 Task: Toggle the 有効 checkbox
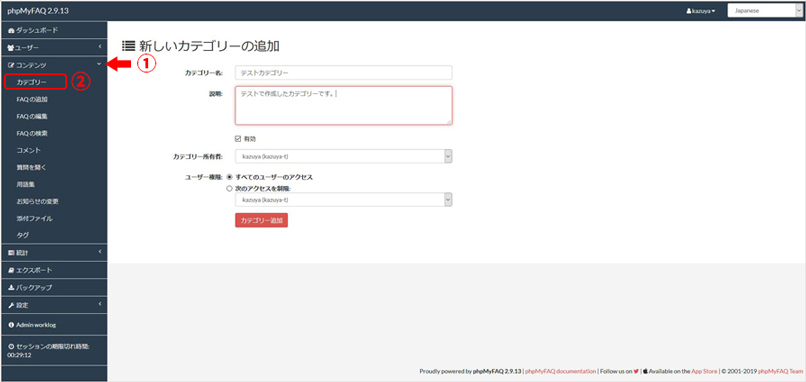[238, 139]
